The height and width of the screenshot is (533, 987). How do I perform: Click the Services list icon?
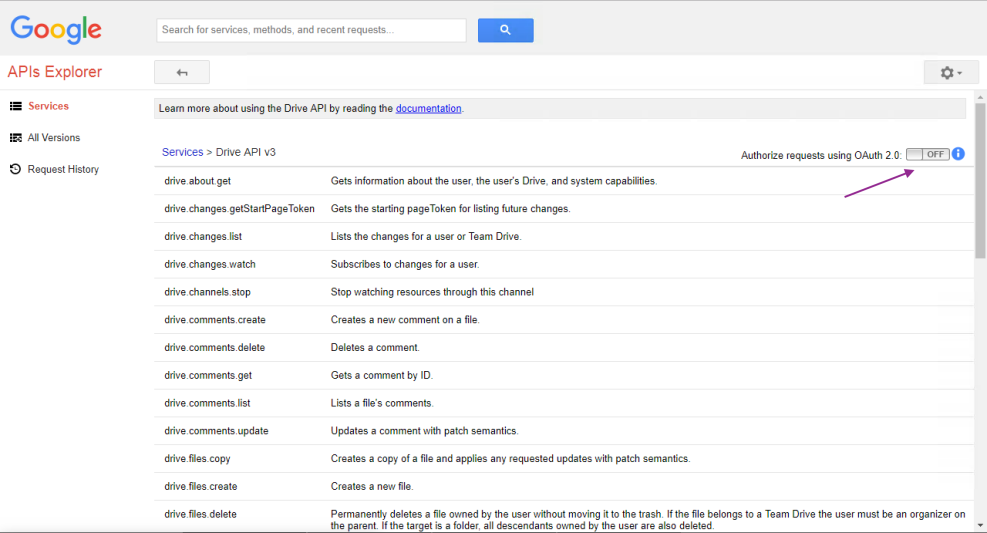tap(16, 106)
